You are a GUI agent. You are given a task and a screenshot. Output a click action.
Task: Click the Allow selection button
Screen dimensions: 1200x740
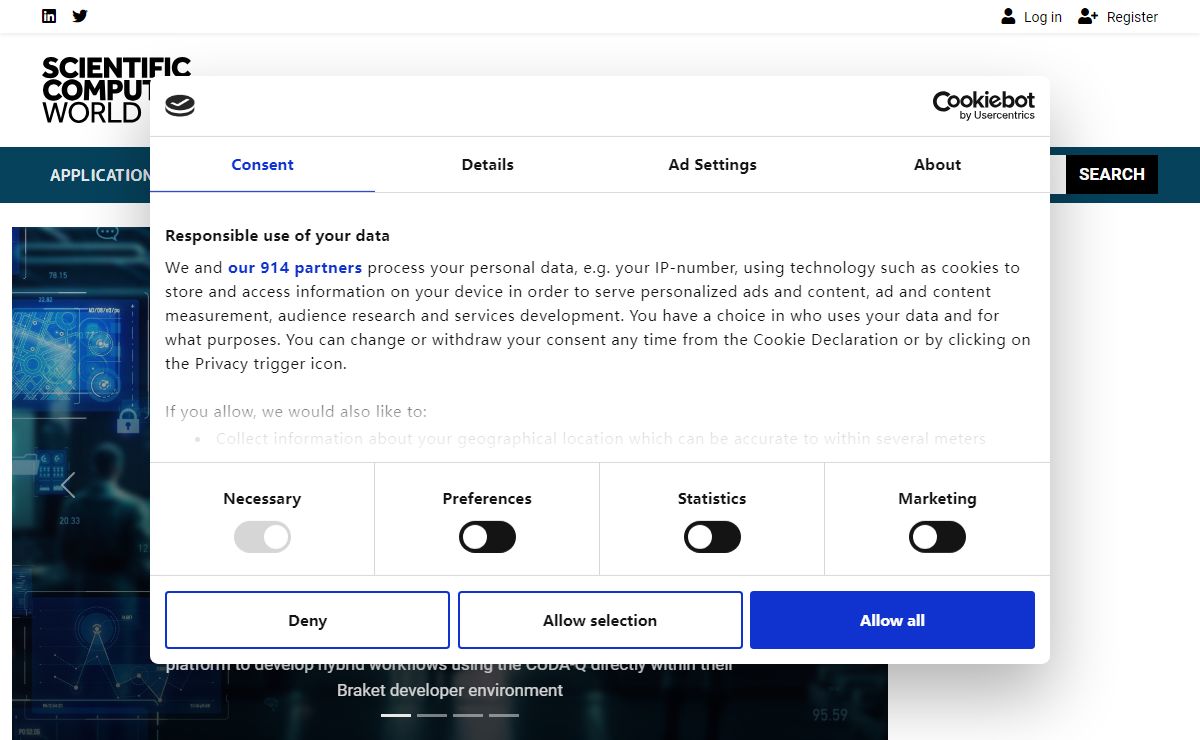pos(600,620)
